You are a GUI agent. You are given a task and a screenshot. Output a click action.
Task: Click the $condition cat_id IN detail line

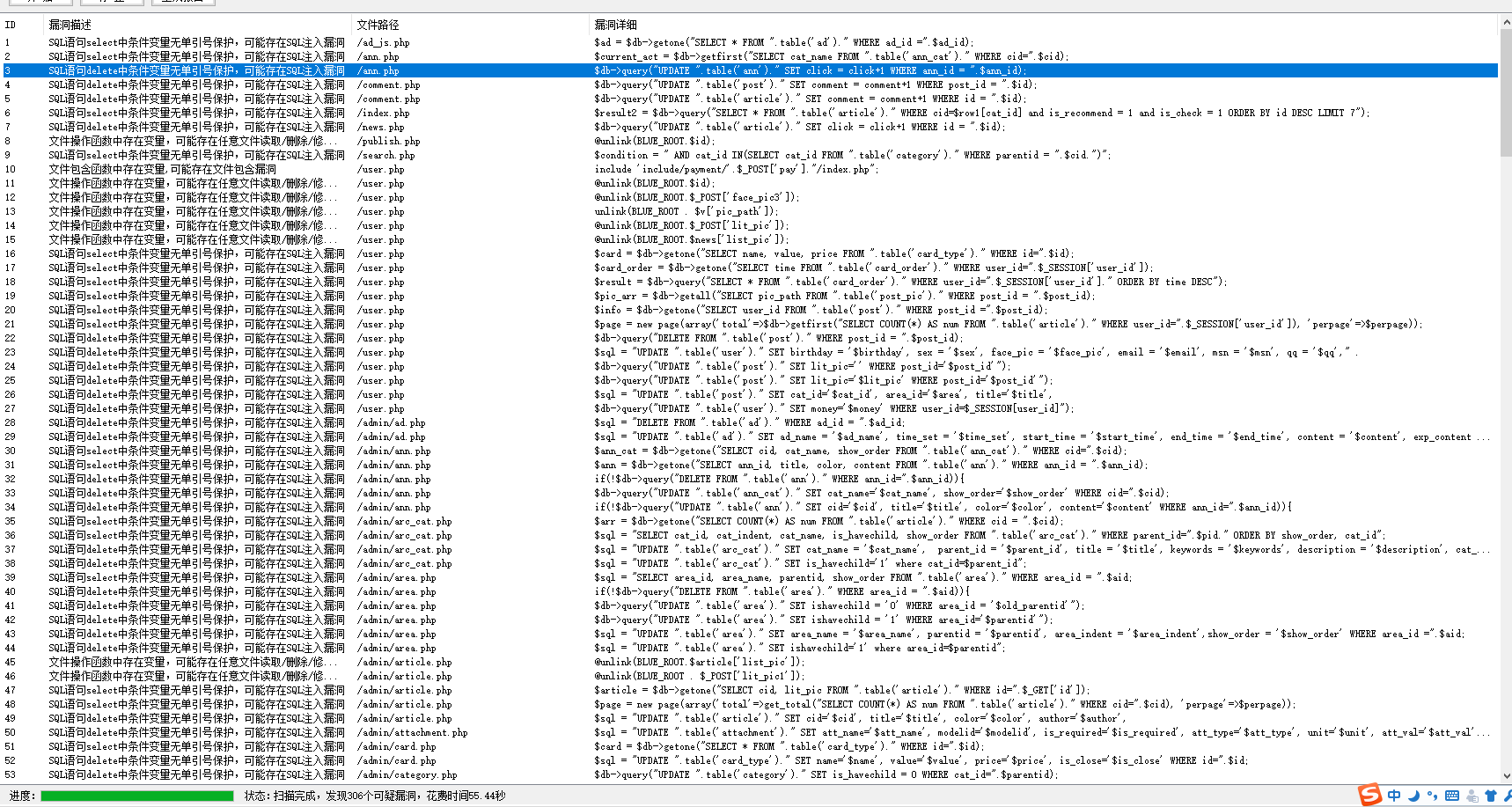tap(852, 155)
